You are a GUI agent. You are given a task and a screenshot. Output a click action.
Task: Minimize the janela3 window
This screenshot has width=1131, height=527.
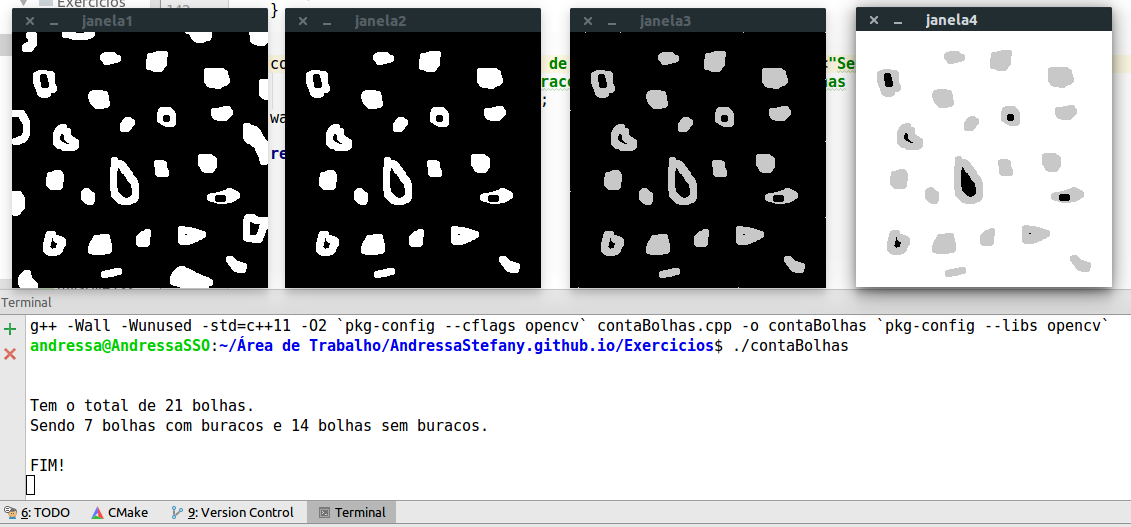[x=611, y=21]
